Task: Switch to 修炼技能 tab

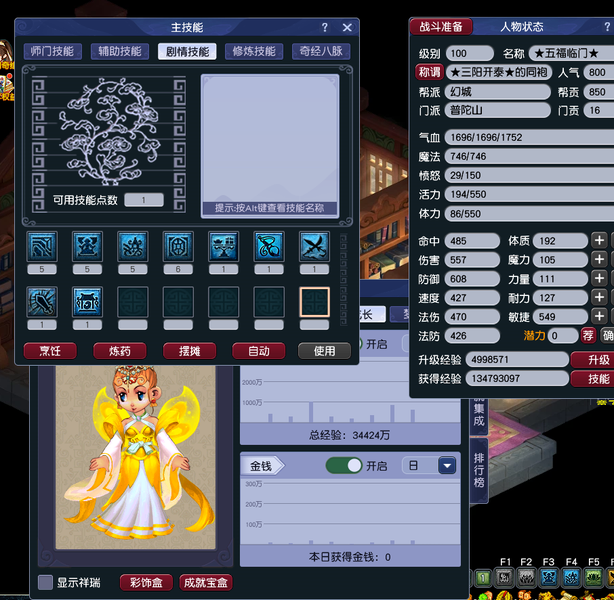Action: [254, 51]
